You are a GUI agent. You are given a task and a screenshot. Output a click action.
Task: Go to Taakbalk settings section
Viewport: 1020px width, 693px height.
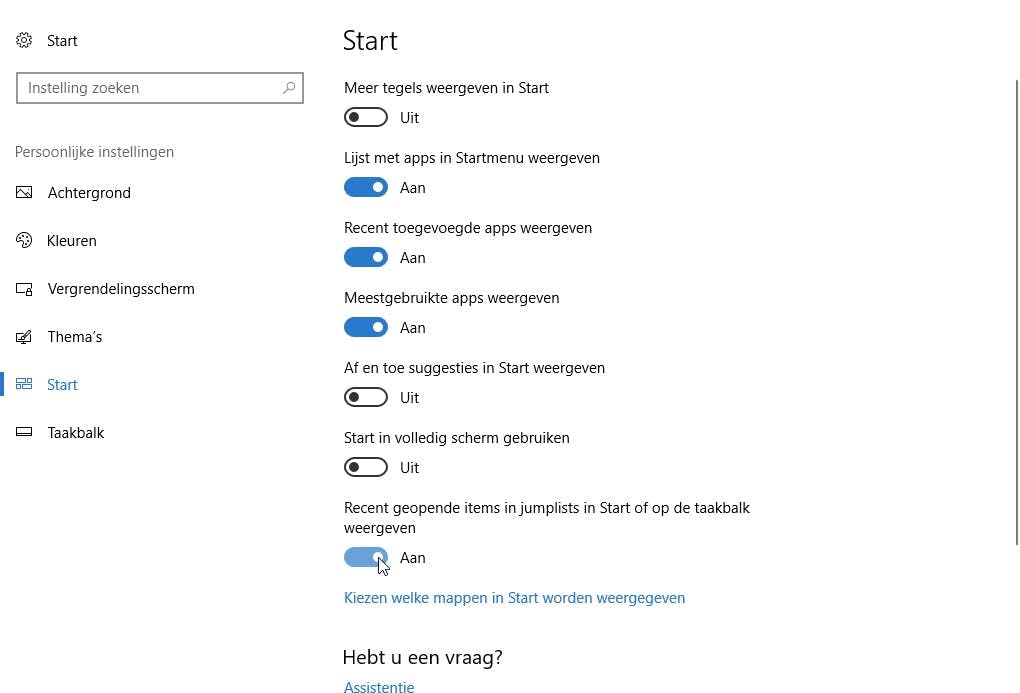76,433
